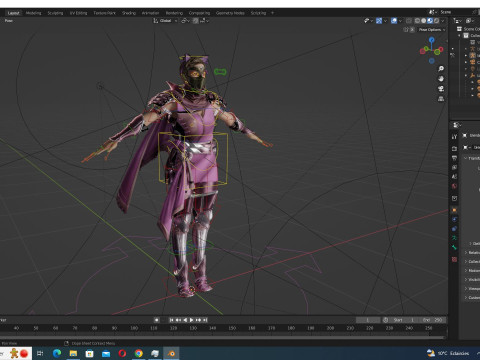Toggle snapping magnet in viewport header
480x360 pixels.
pyautogui.click(x=196, y=21)
